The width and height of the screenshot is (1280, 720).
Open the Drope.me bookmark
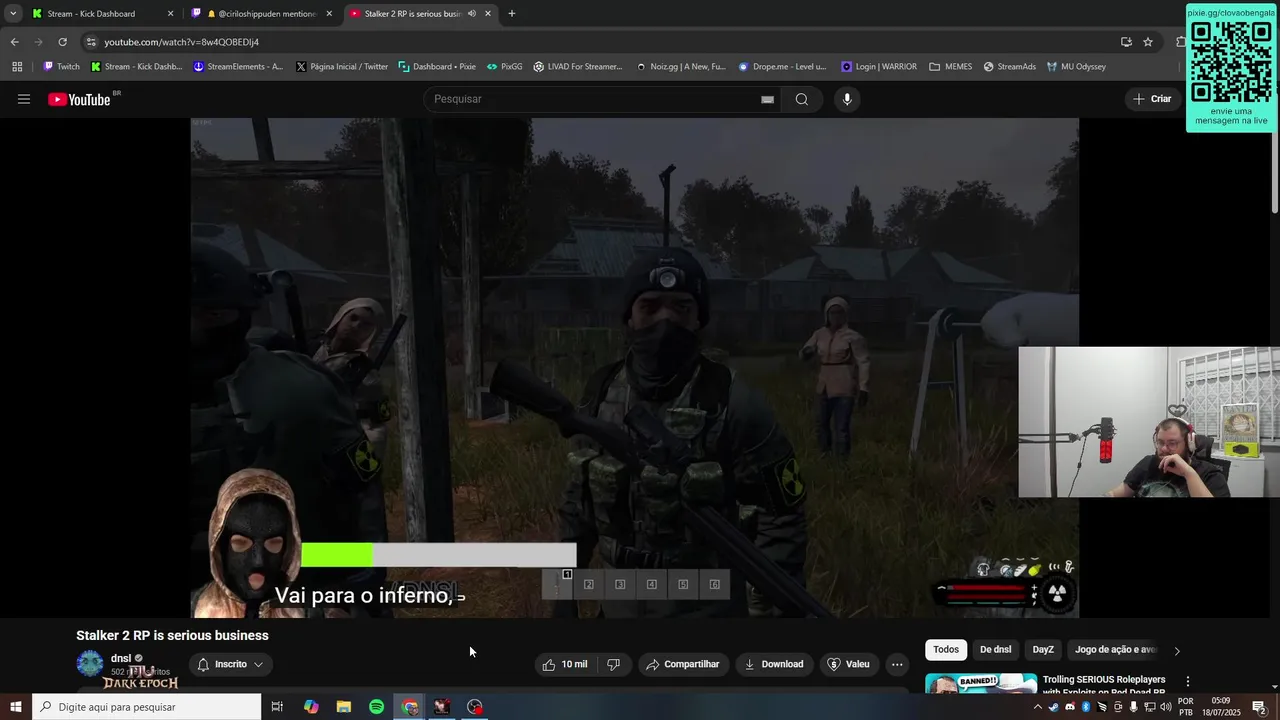[x=782, y=67]
